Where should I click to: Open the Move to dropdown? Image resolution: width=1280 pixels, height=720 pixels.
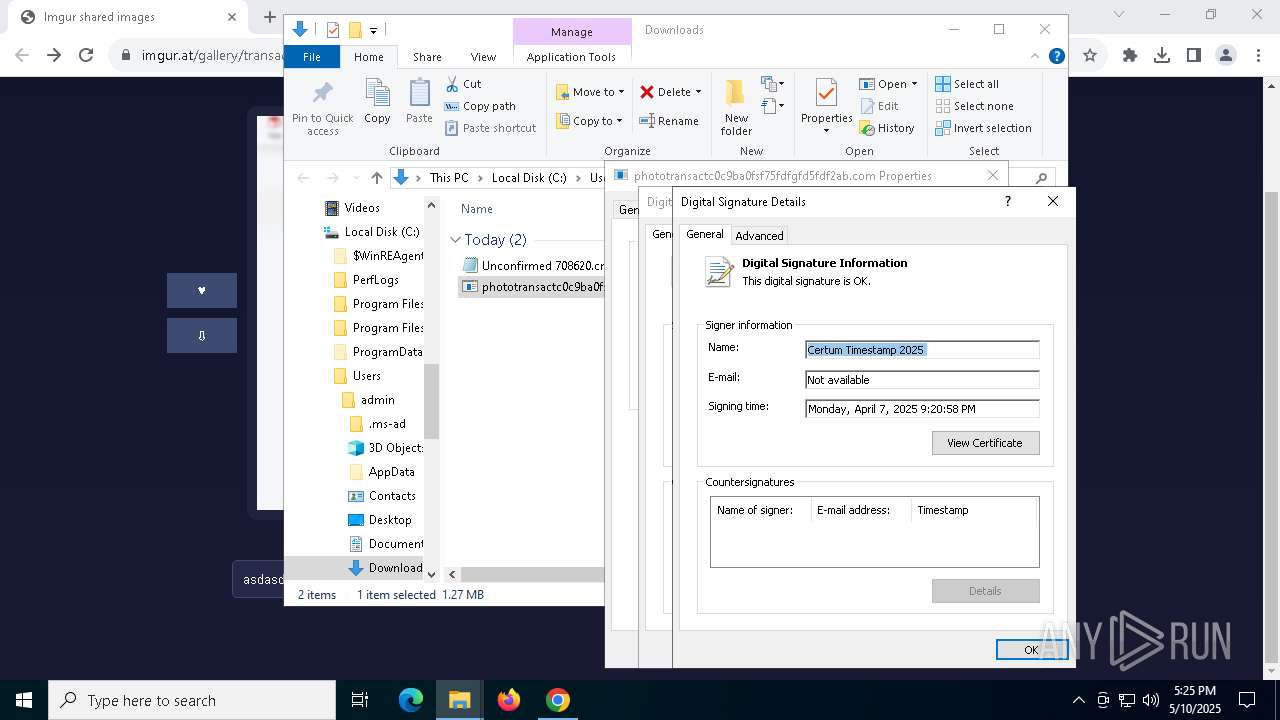590,92
